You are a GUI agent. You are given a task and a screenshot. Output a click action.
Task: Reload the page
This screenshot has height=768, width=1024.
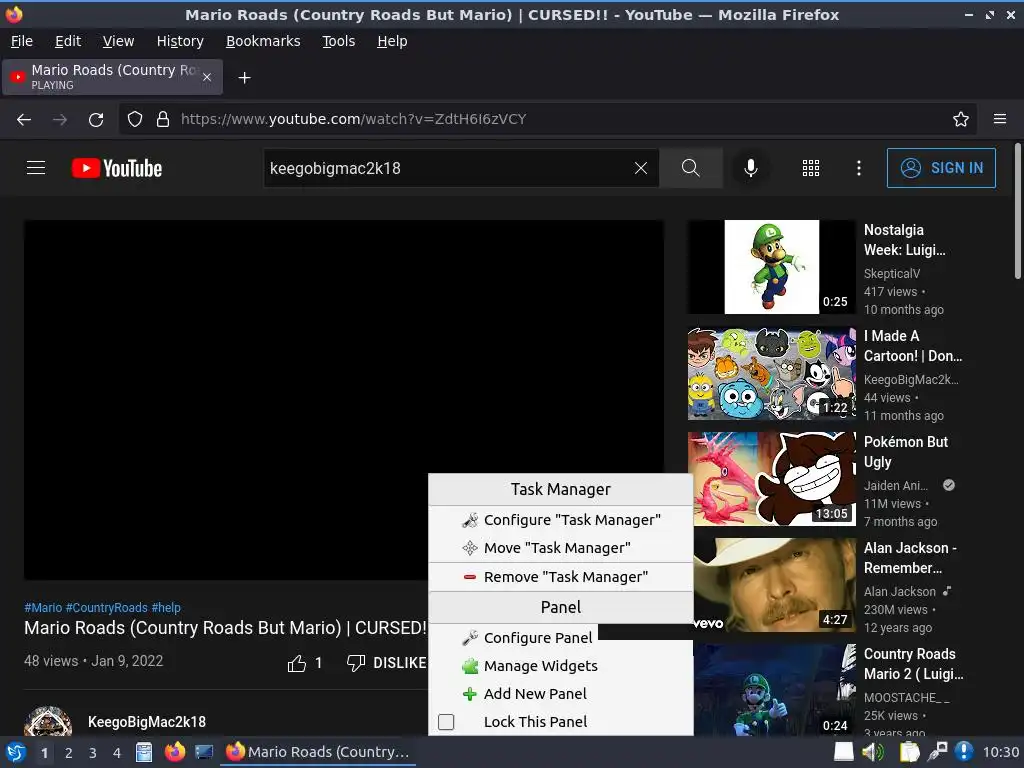pos(96,120)
